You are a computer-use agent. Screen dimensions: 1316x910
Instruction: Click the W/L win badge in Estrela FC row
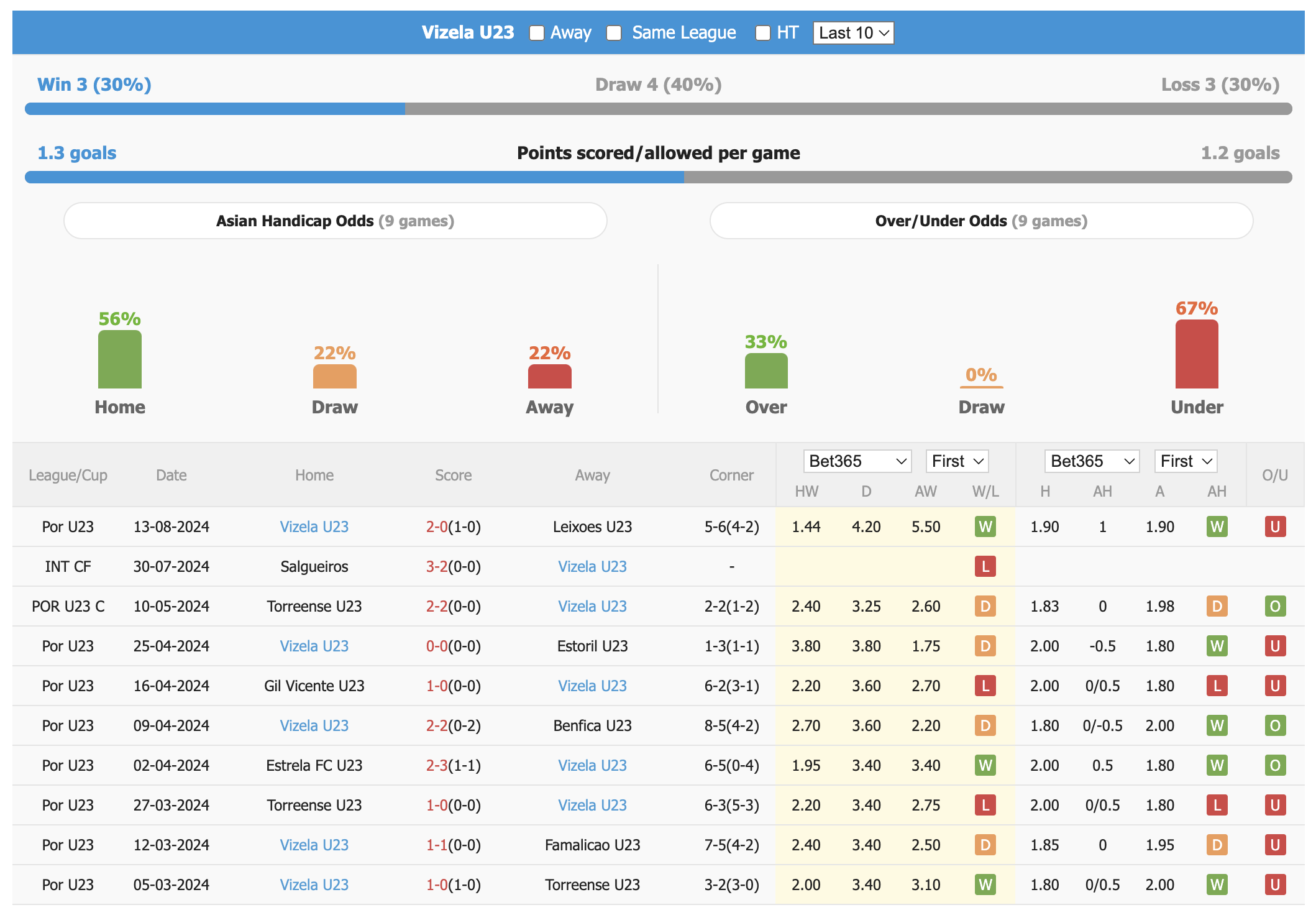coord(985,765)
